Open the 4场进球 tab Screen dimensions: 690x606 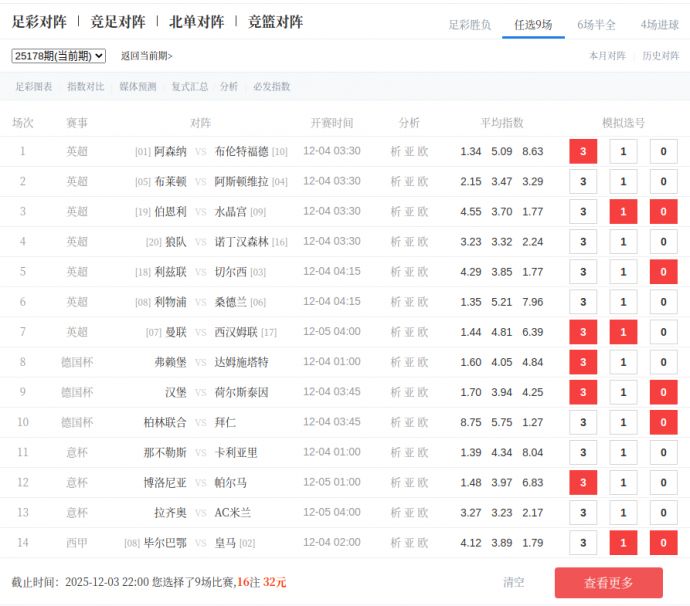tap(659, 24)
